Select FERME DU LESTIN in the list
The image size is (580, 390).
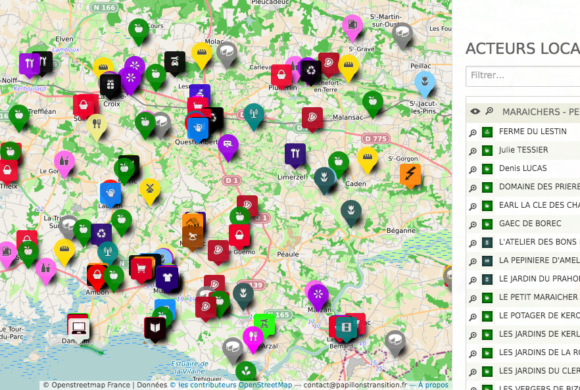pyautogui.click(x=532, y=131)
